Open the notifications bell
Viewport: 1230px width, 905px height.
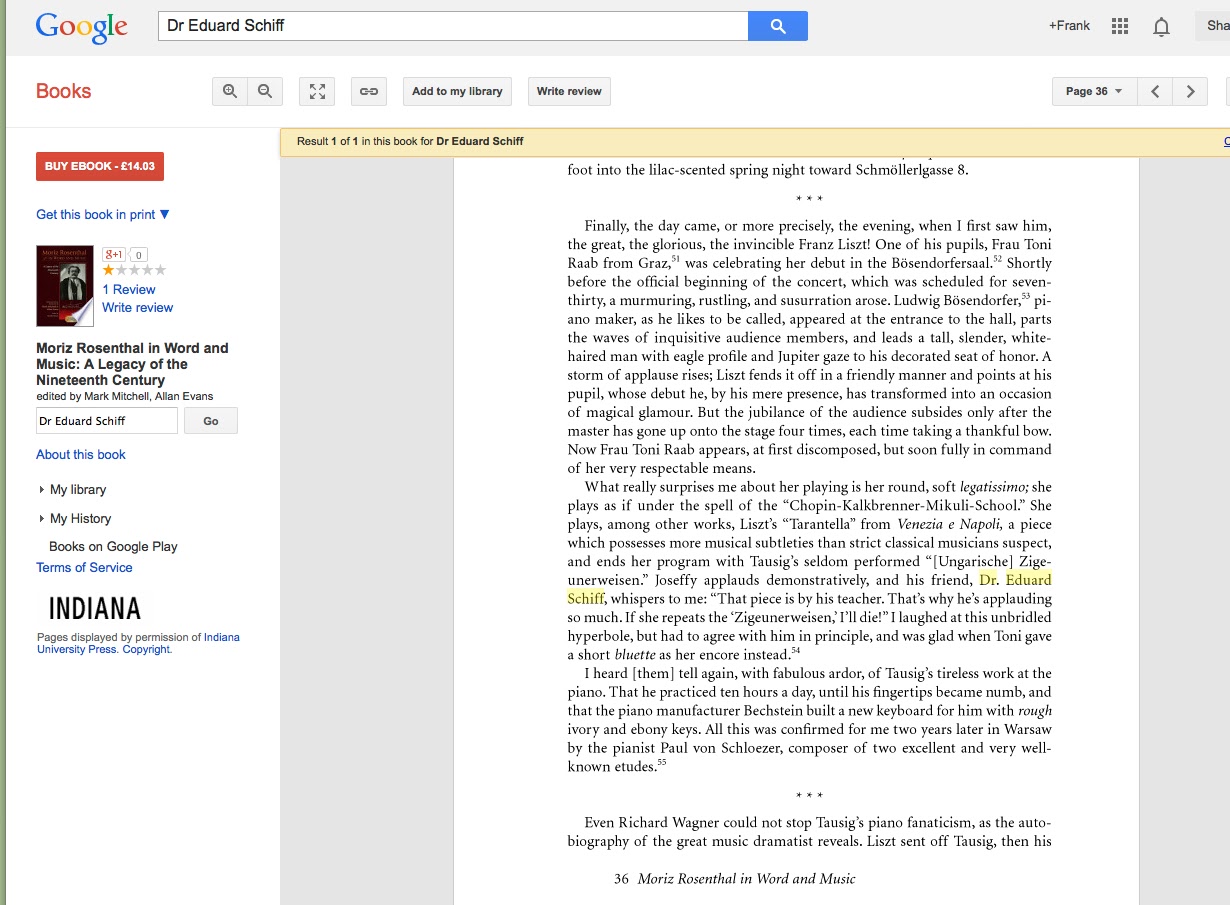pyautogui.click(x=1161, y=27)
